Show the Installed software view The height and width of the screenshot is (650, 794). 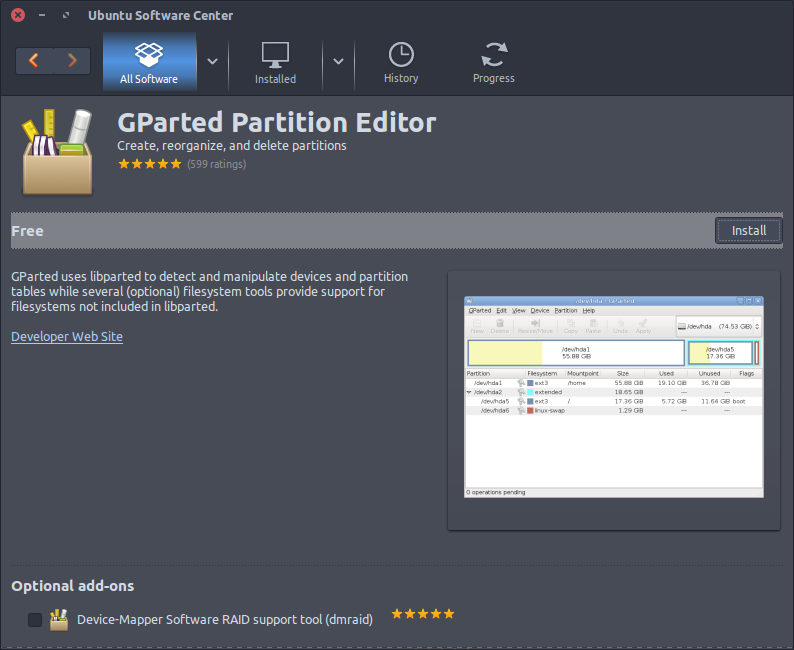pyautogui.click(x=275, y=63)
